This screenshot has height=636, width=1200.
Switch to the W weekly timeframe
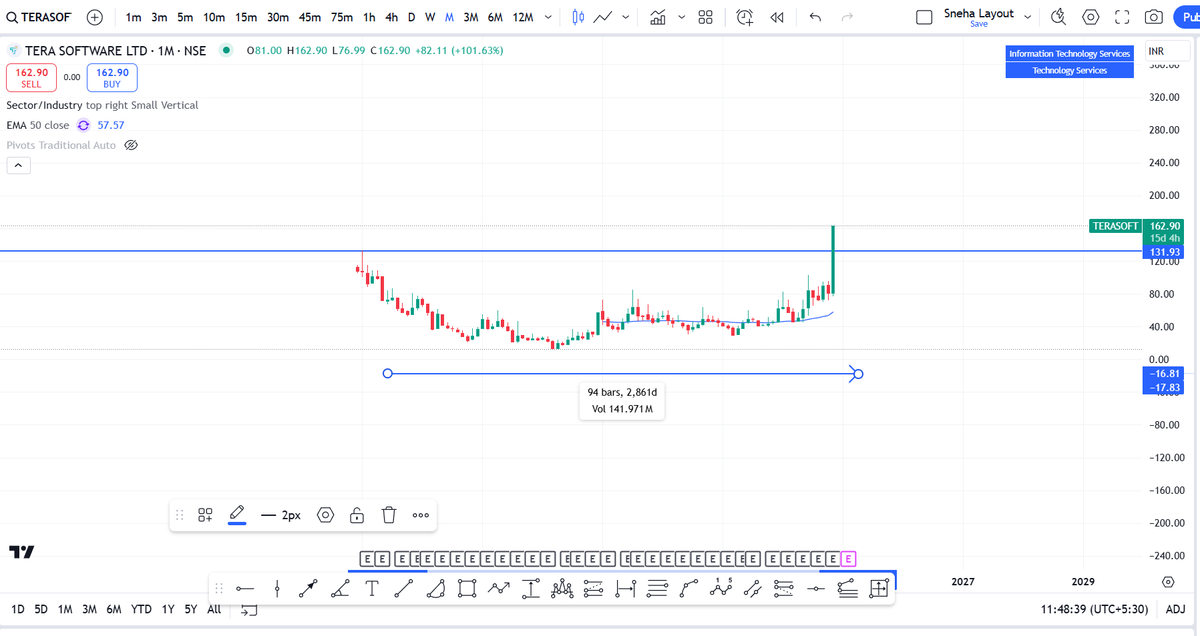429,18
